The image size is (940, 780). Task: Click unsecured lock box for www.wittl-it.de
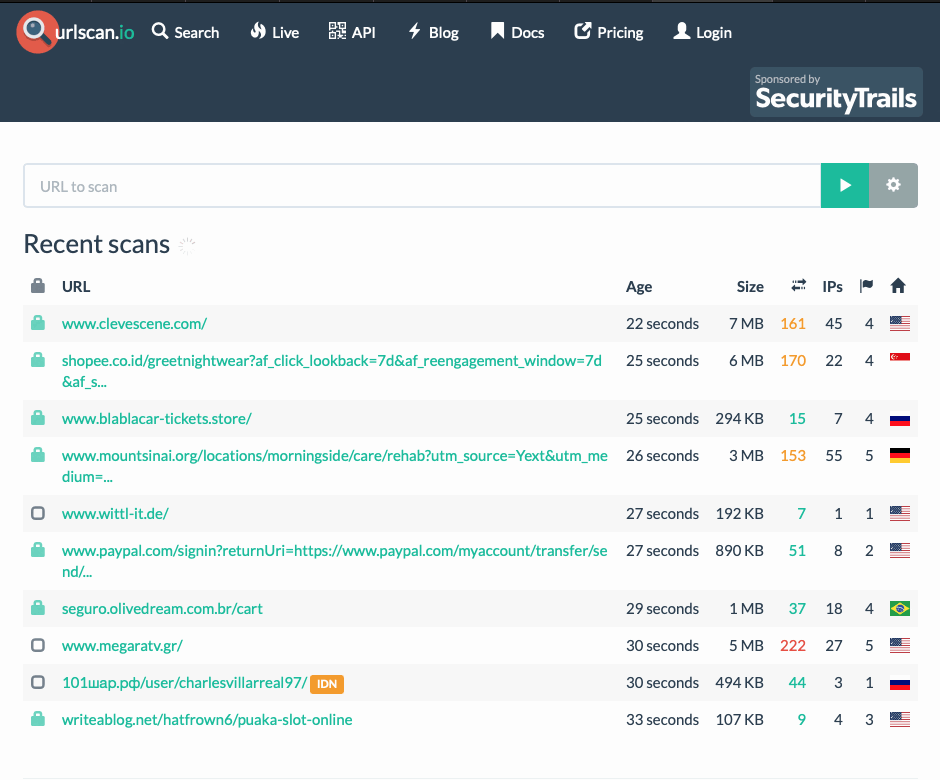click(38, 514)
